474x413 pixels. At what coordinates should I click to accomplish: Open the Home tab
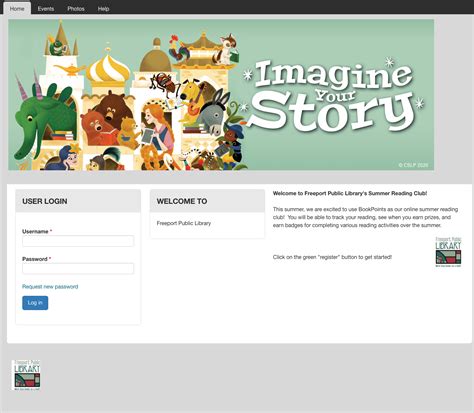coord(17,9)
